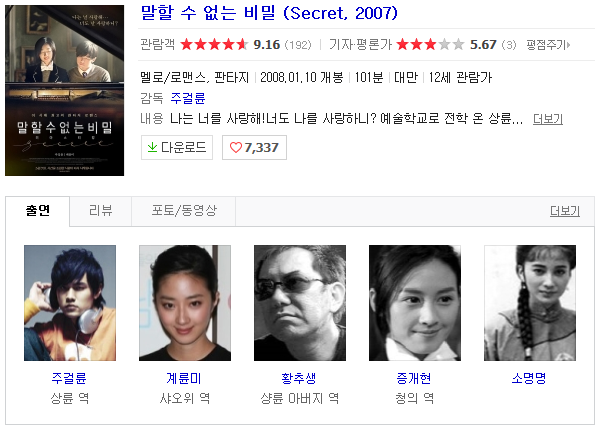Click the 다운로드 button
The image size is (599, 429).
[176, 147]
